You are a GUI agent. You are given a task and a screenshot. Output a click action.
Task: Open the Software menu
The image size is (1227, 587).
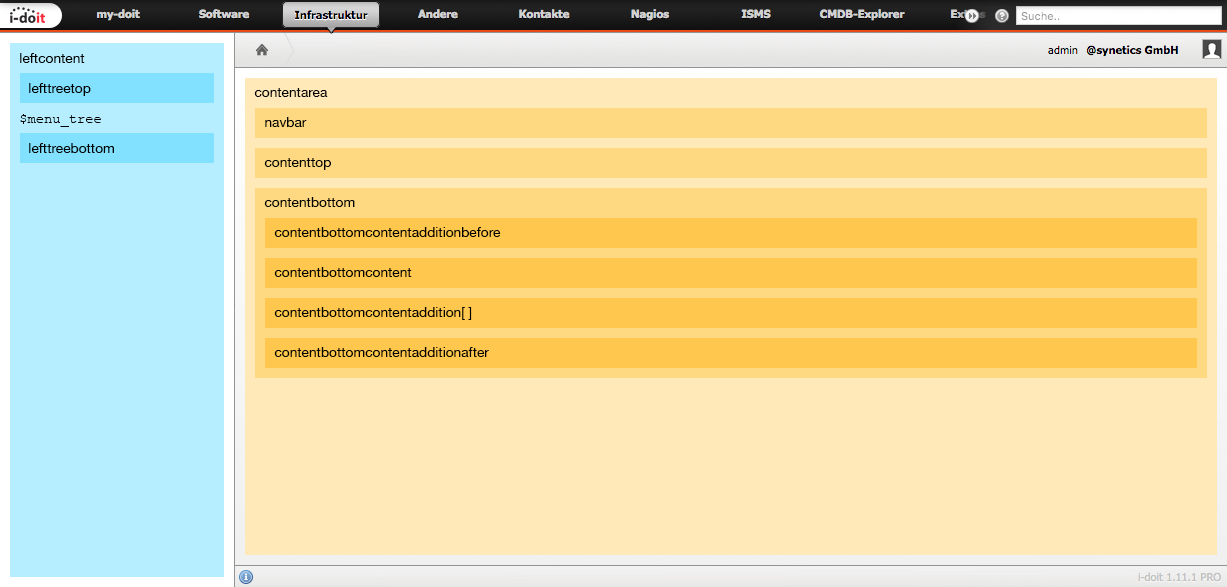tap(224, 15)
